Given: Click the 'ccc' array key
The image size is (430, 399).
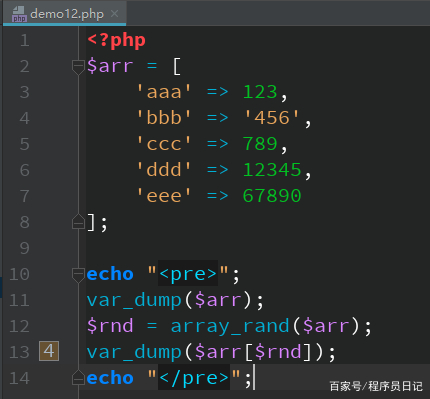Looking at the screenshot, I should pos(164,144).
